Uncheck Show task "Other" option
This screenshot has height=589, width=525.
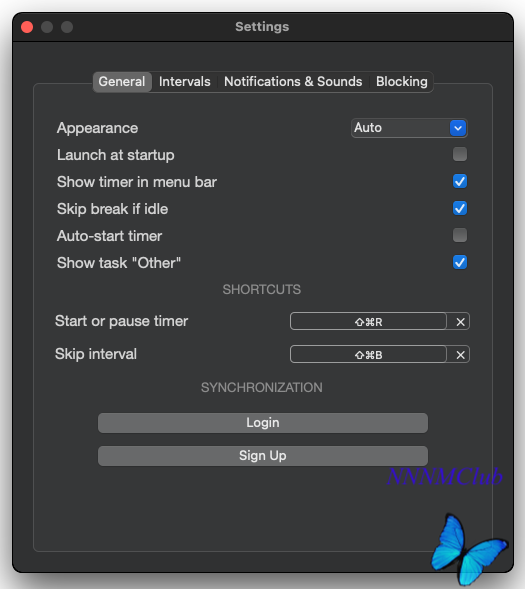tap(460, 263)
